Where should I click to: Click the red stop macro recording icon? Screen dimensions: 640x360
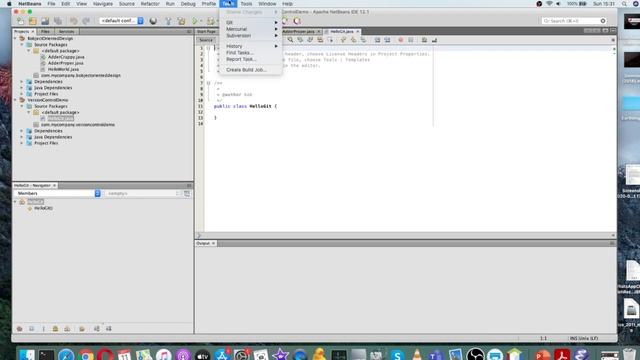click(401, 40)
